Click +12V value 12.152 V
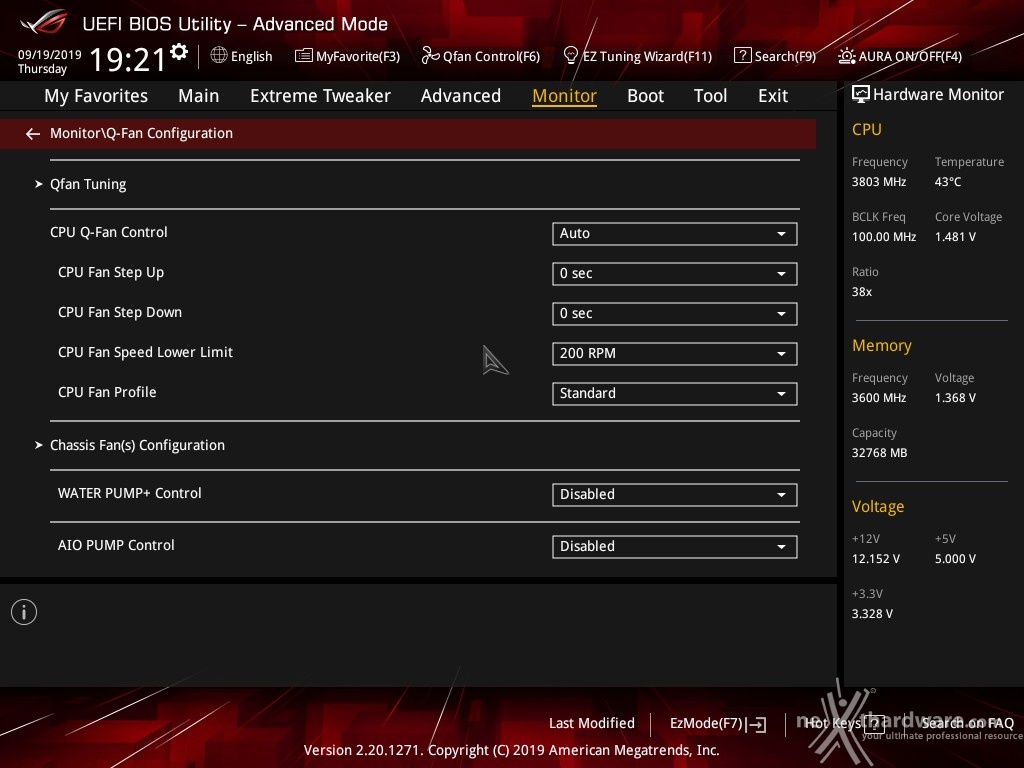1024x768 pixels. (x=876, y=559)
